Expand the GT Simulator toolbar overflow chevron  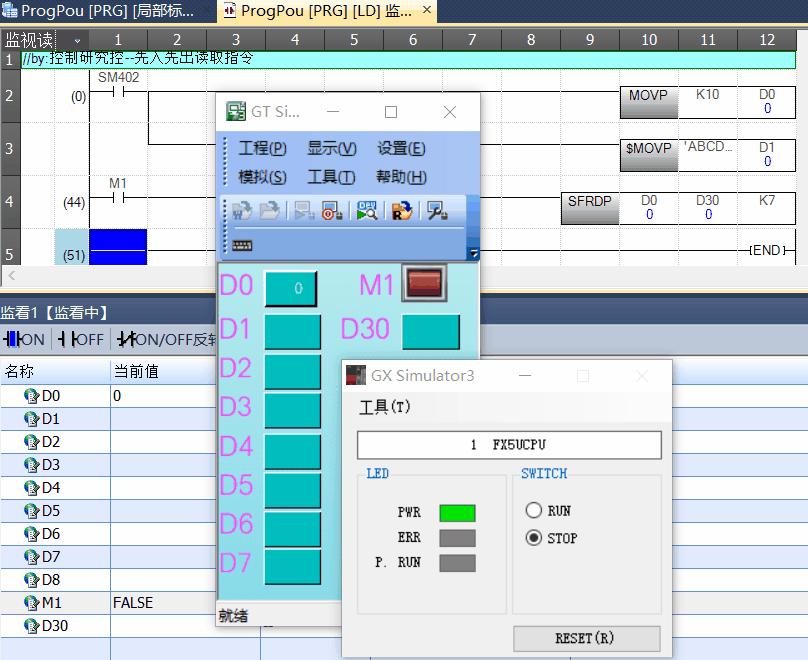(471, 253)
